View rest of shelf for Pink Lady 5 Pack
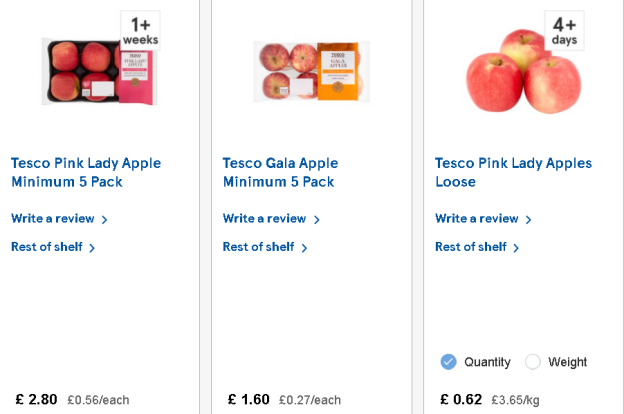The width and height of the screenshot is (624, 414). click(x=53, y=247)
